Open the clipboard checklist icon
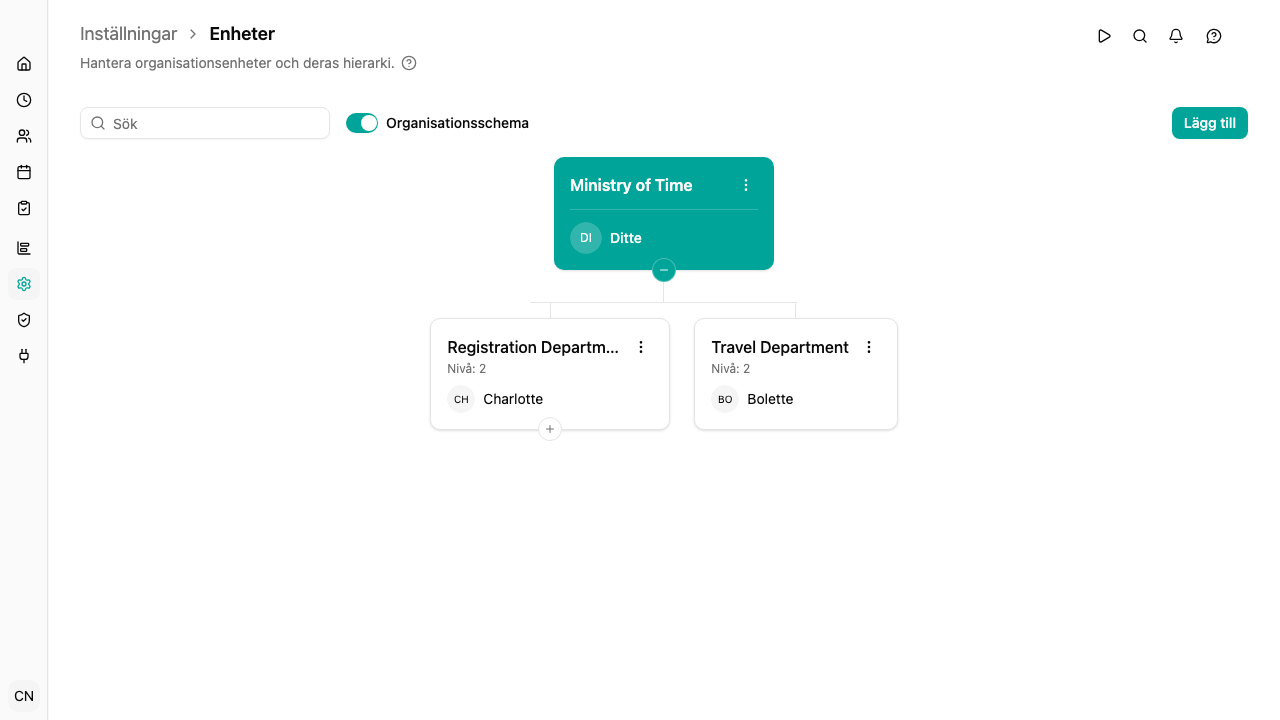 click(x=24, y=208)
